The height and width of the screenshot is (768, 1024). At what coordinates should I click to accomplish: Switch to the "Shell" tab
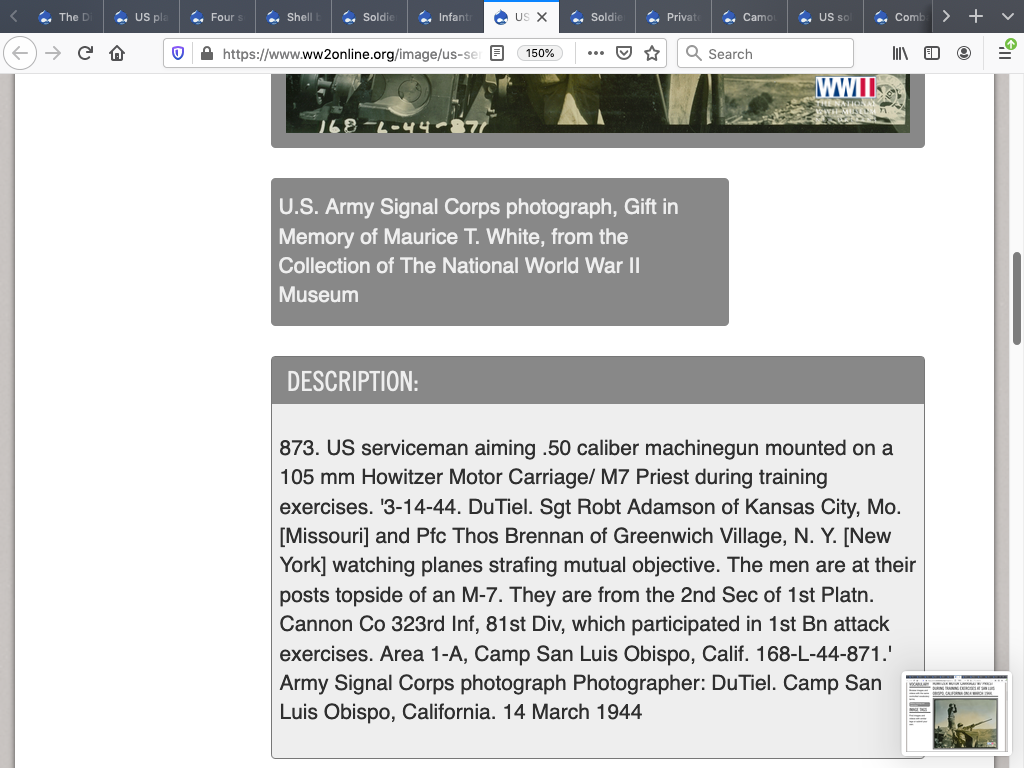click(x=294, y=17)
